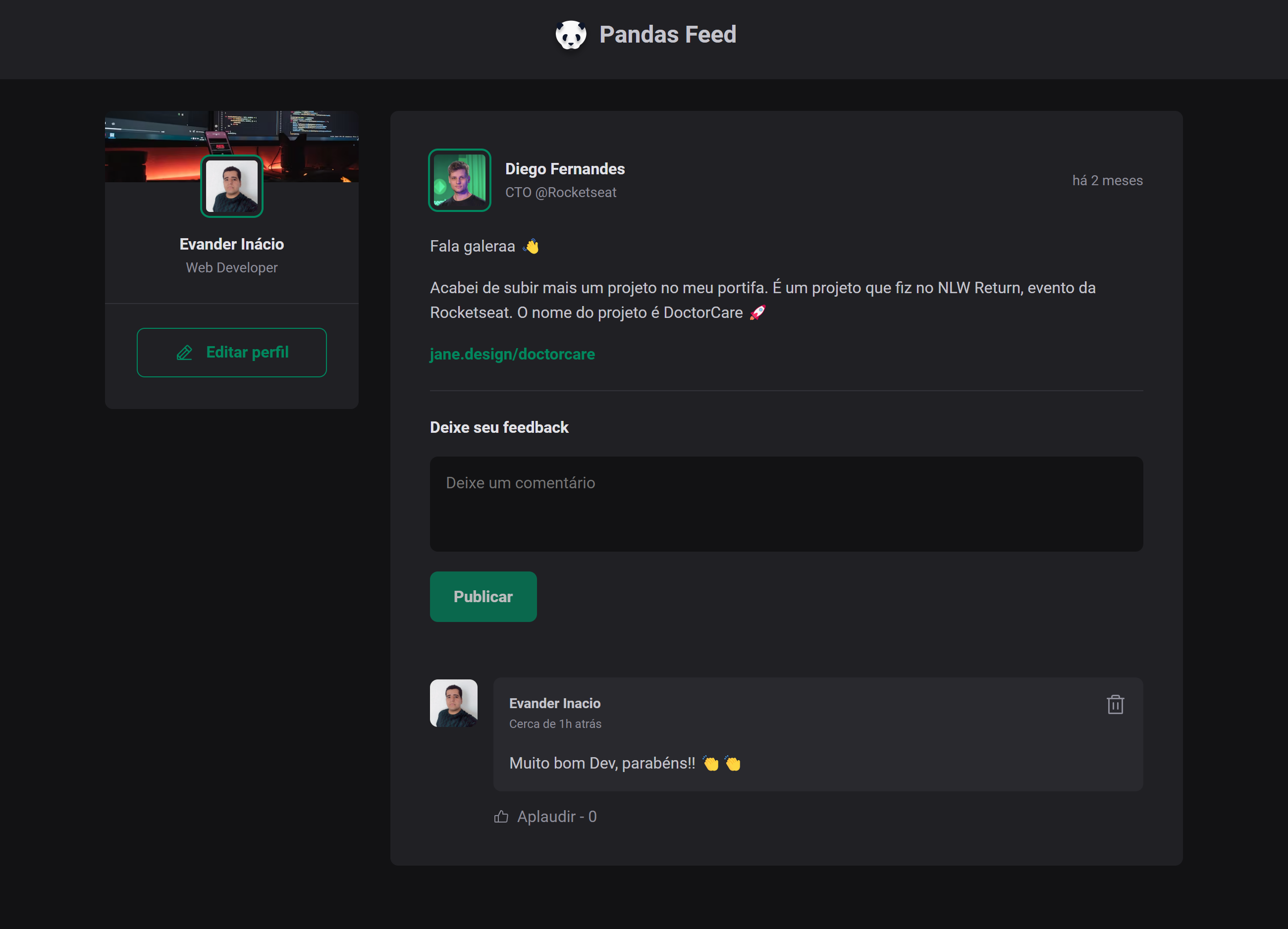This screenshot has width=1288, height=929.
Task: Click the Aplaudir - 0 label
Action: point(556,817)
